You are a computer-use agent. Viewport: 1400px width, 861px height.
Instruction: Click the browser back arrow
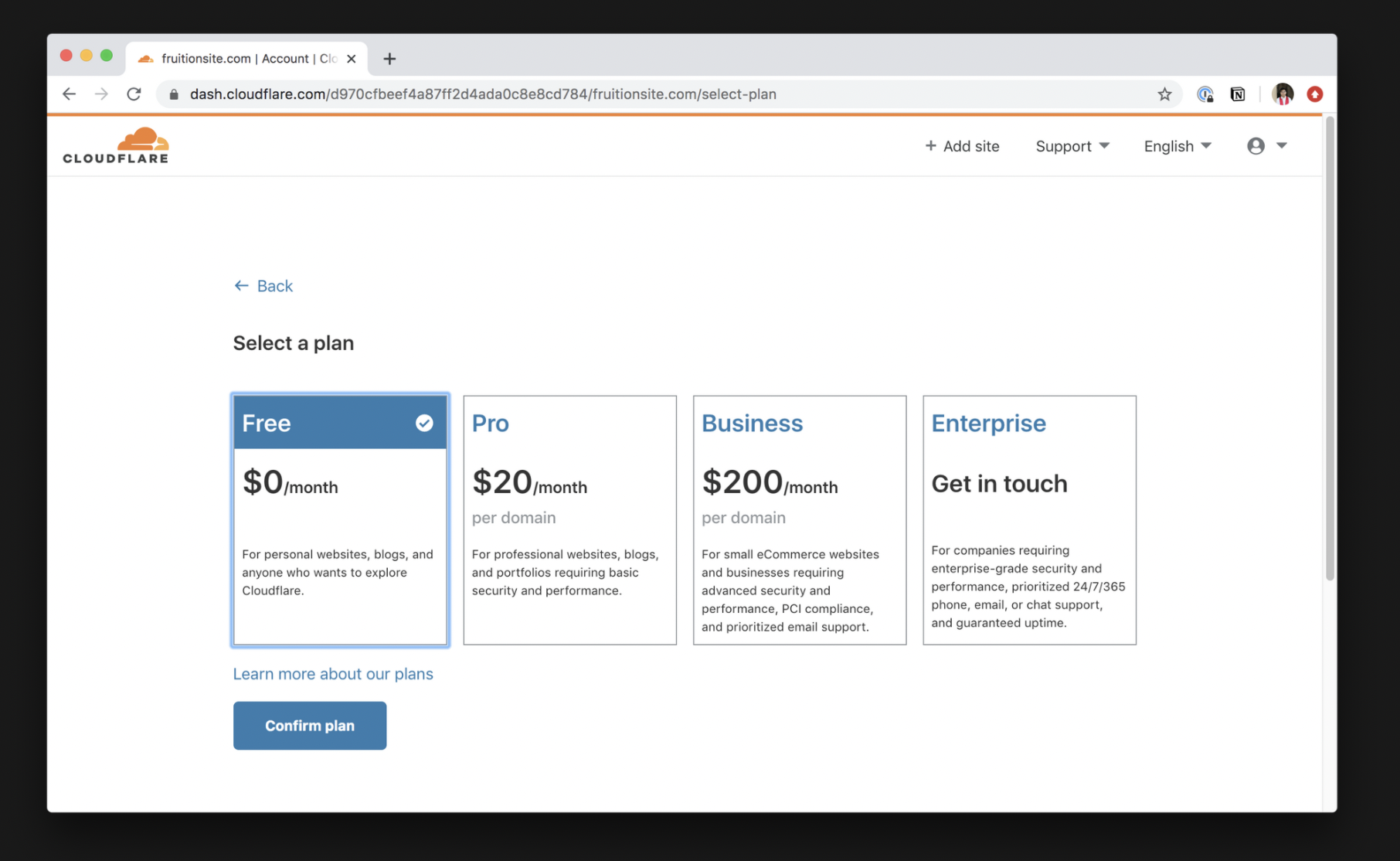coord(70,94)
